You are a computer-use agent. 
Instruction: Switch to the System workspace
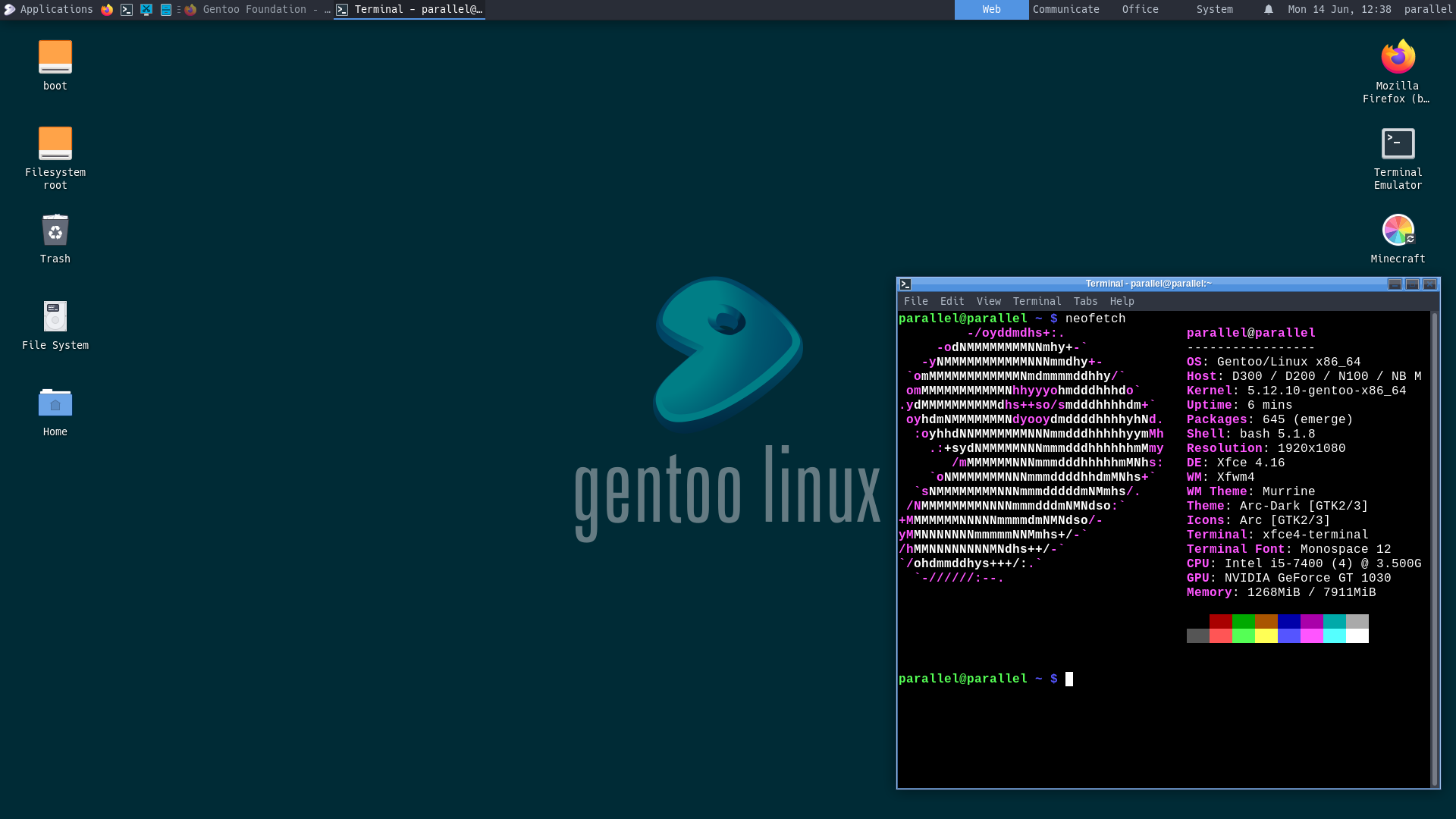tap(1214, 10)
